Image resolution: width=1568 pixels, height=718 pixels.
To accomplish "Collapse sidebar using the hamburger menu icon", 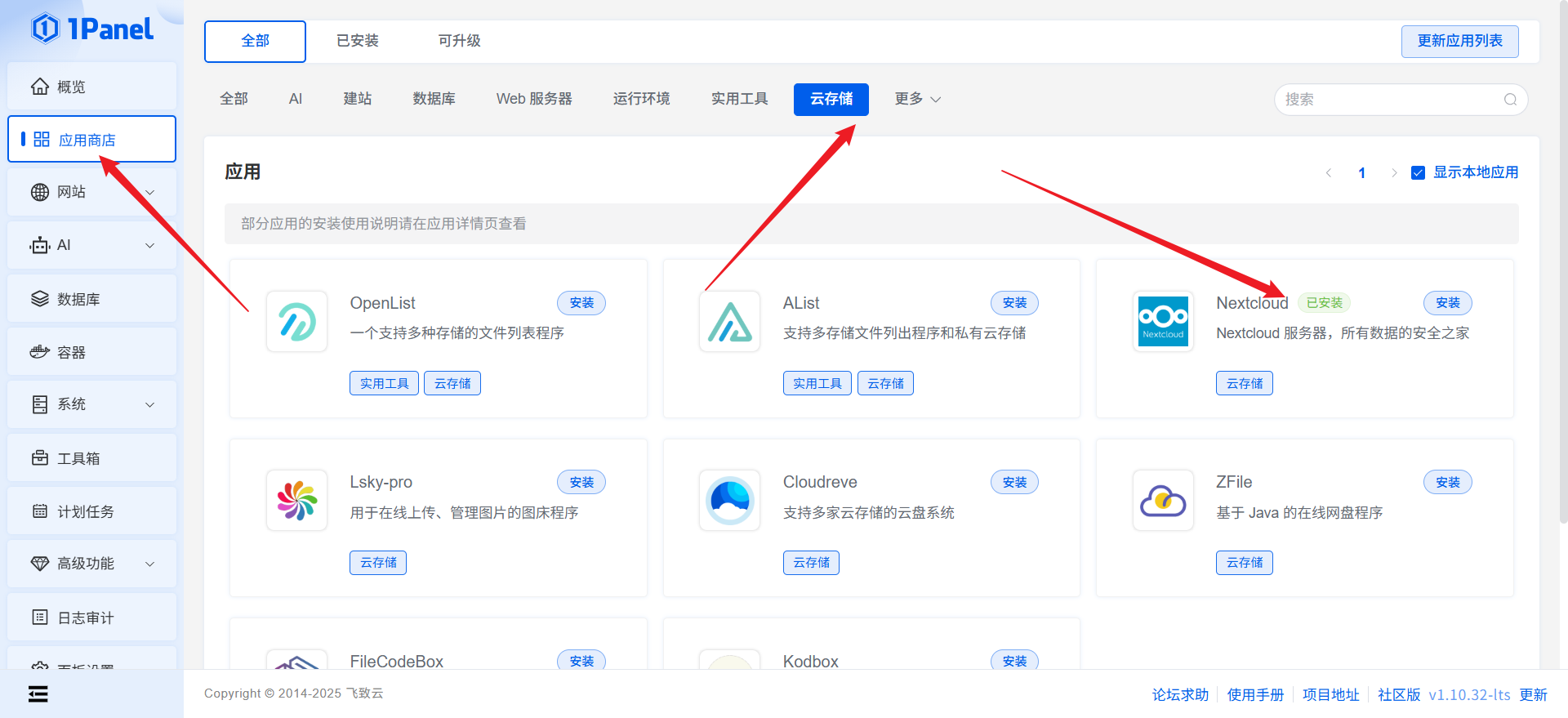I will point(38,694).
